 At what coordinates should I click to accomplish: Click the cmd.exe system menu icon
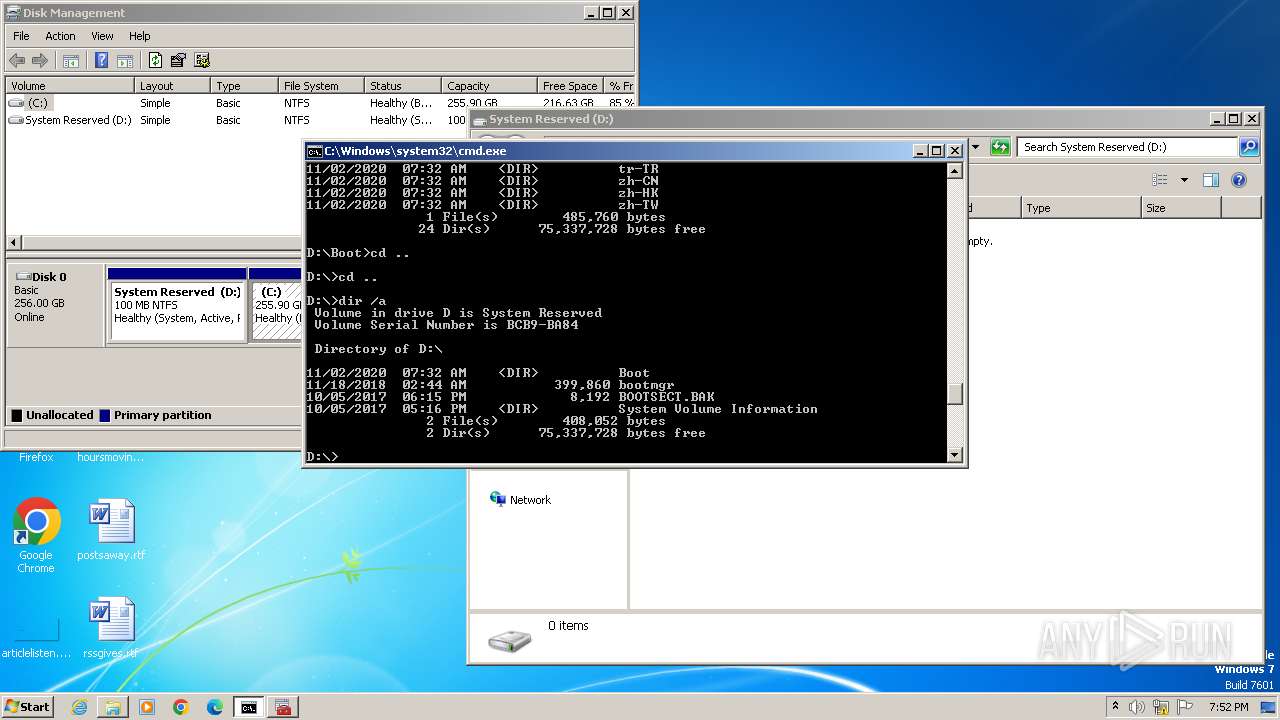tap(314, 150)
